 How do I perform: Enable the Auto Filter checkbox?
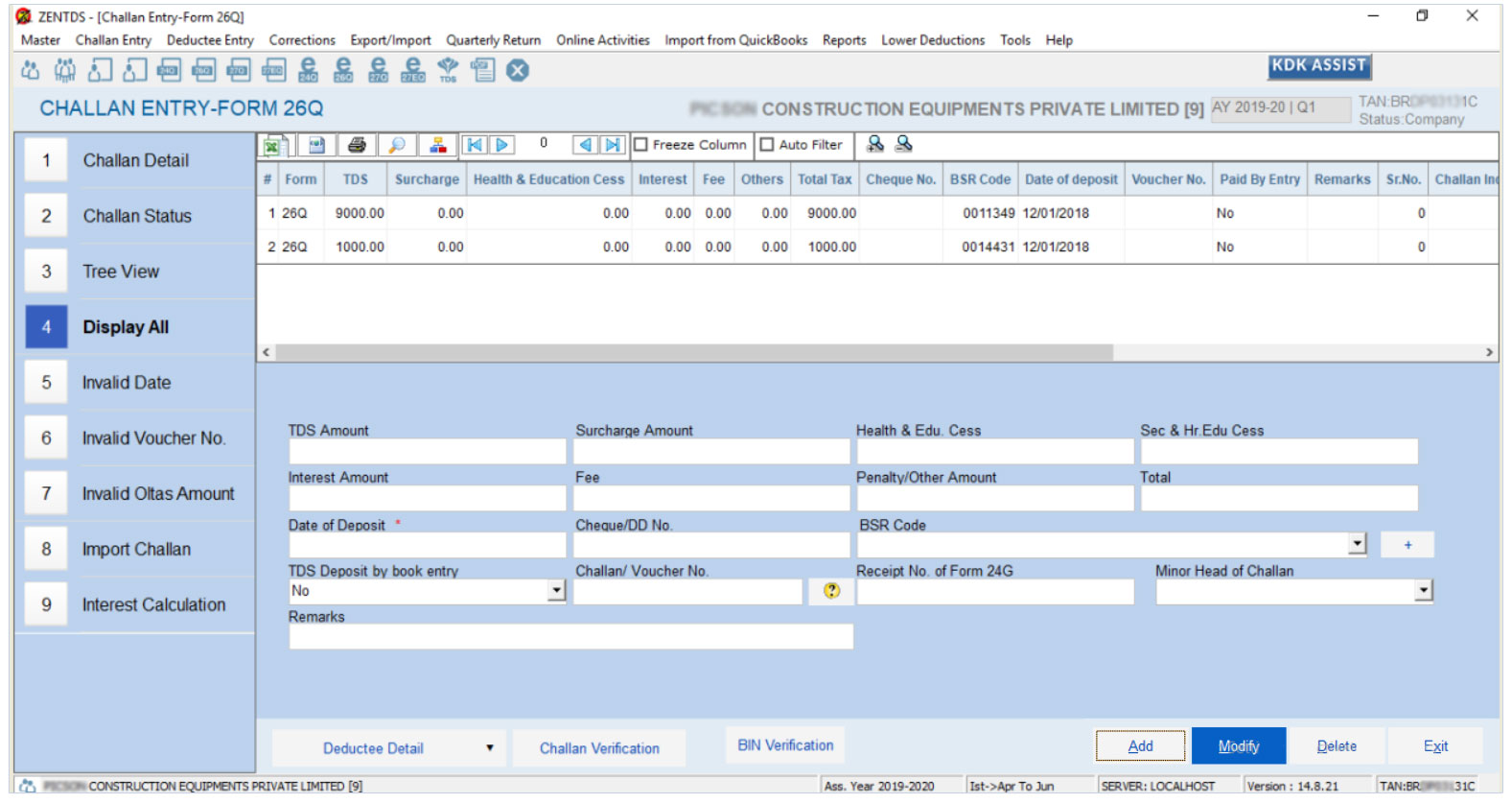pyautogui.click(x=767, y=145)
